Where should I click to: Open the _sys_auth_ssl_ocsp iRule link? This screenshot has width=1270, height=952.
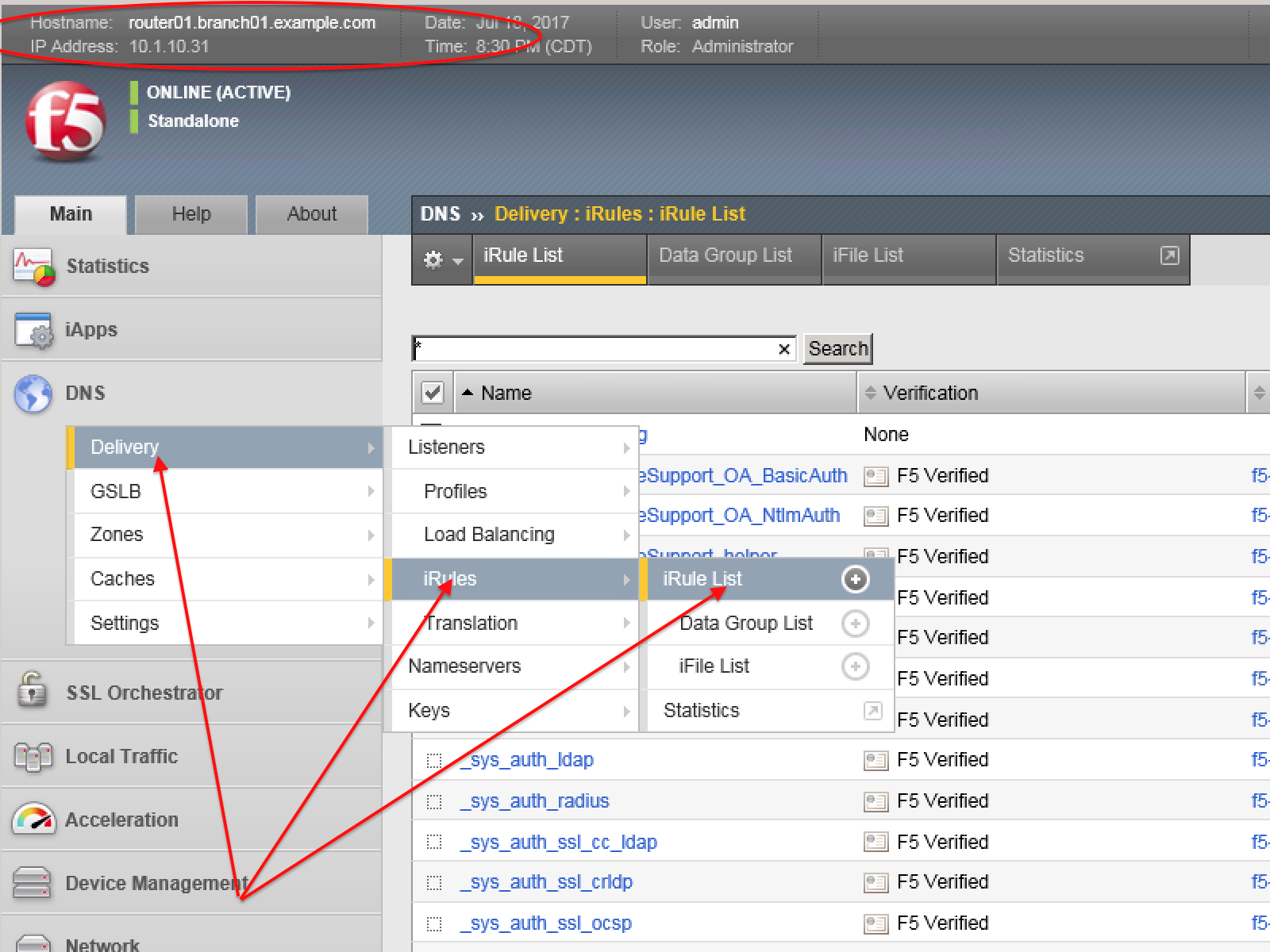click(546, 923)
